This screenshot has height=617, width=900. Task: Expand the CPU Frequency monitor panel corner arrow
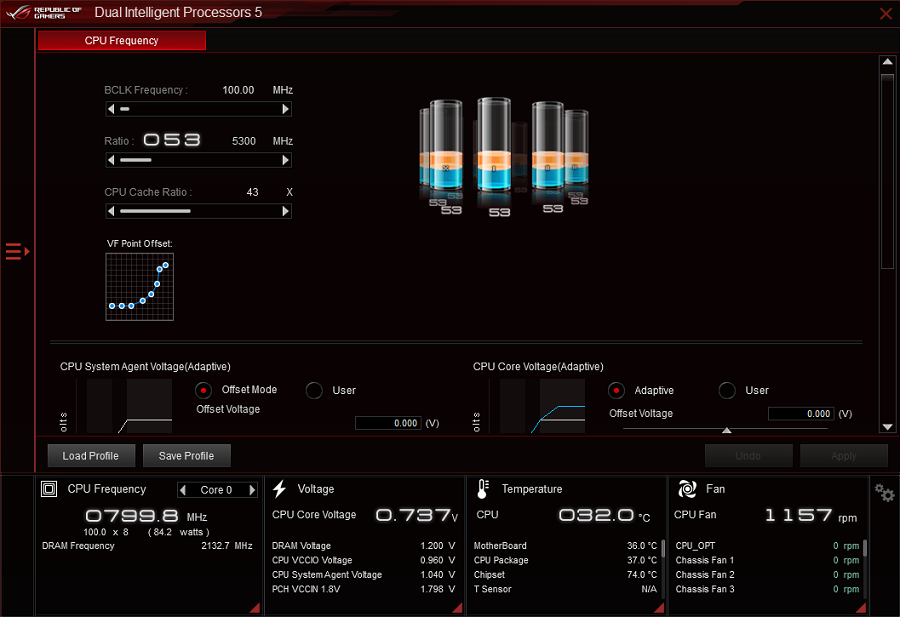254,608
